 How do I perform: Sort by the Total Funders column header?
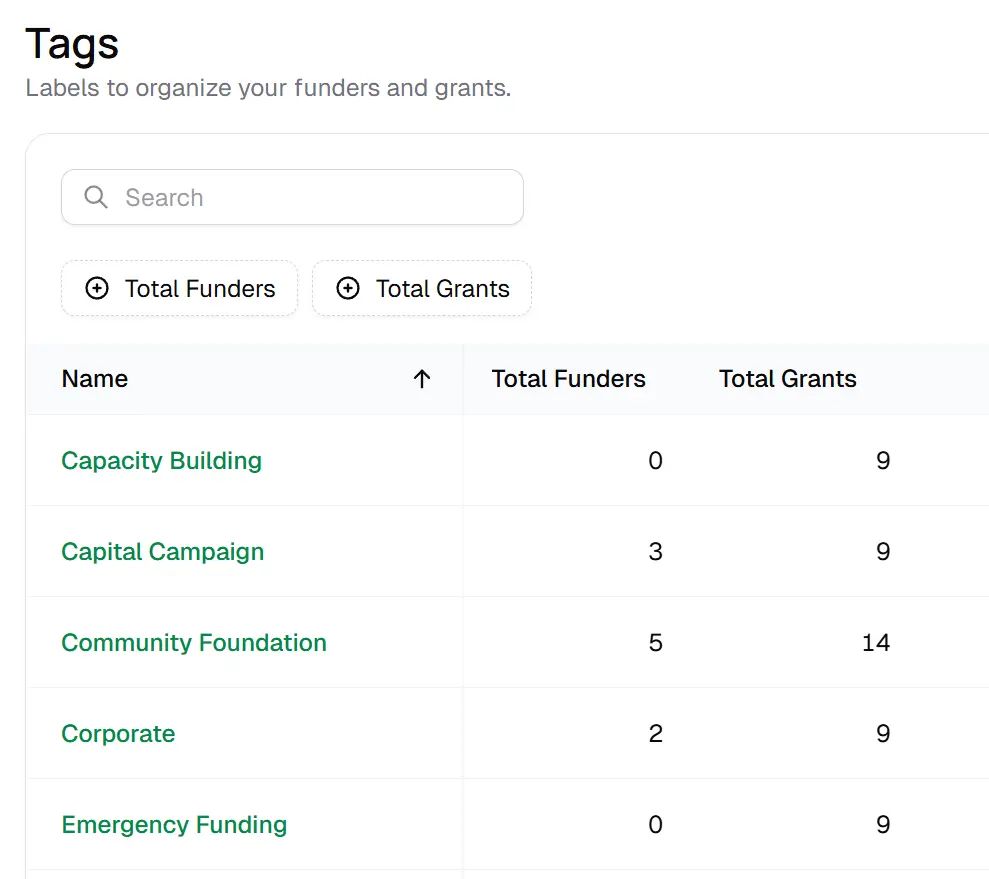click(x=568, y=379)
